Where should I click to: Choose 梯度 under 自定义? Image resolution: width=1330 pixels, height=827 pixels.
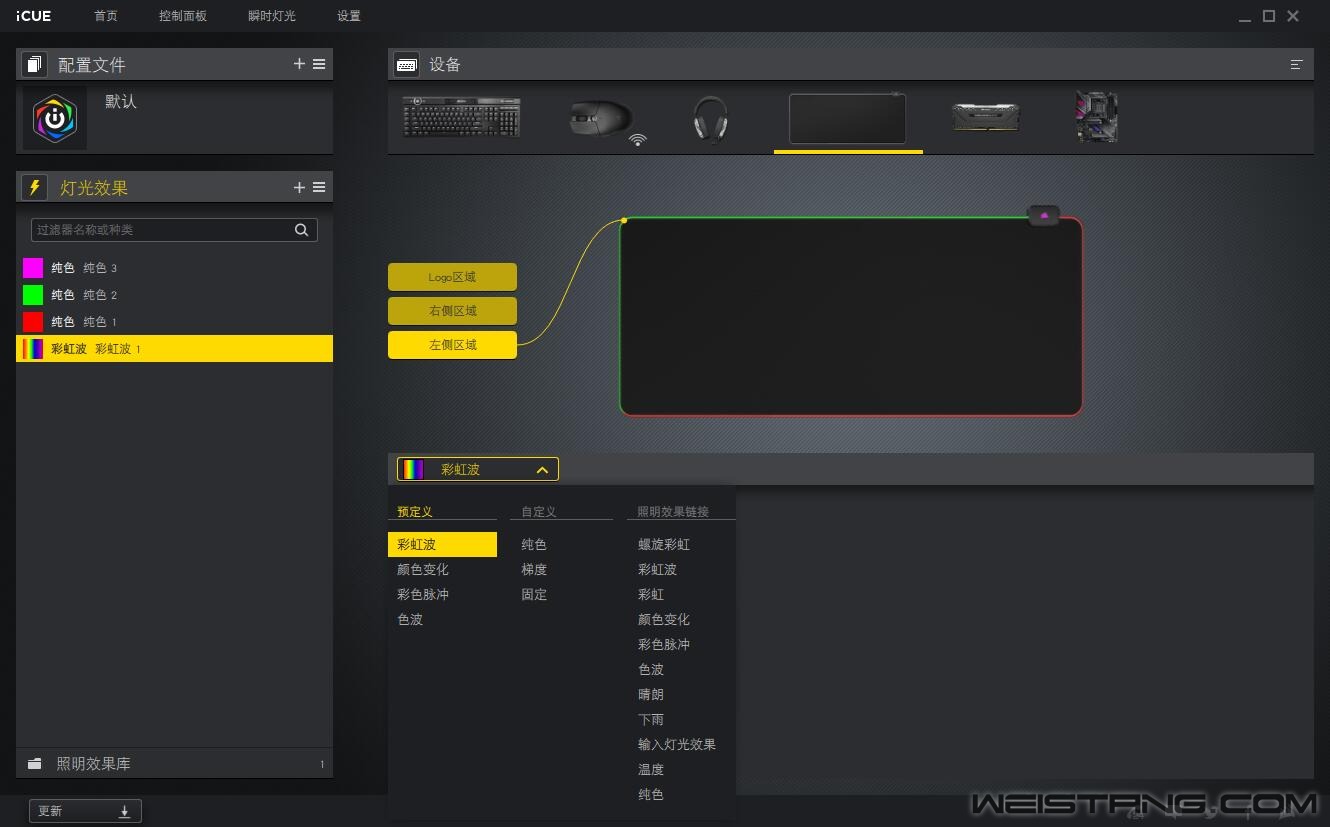(534, 570)
